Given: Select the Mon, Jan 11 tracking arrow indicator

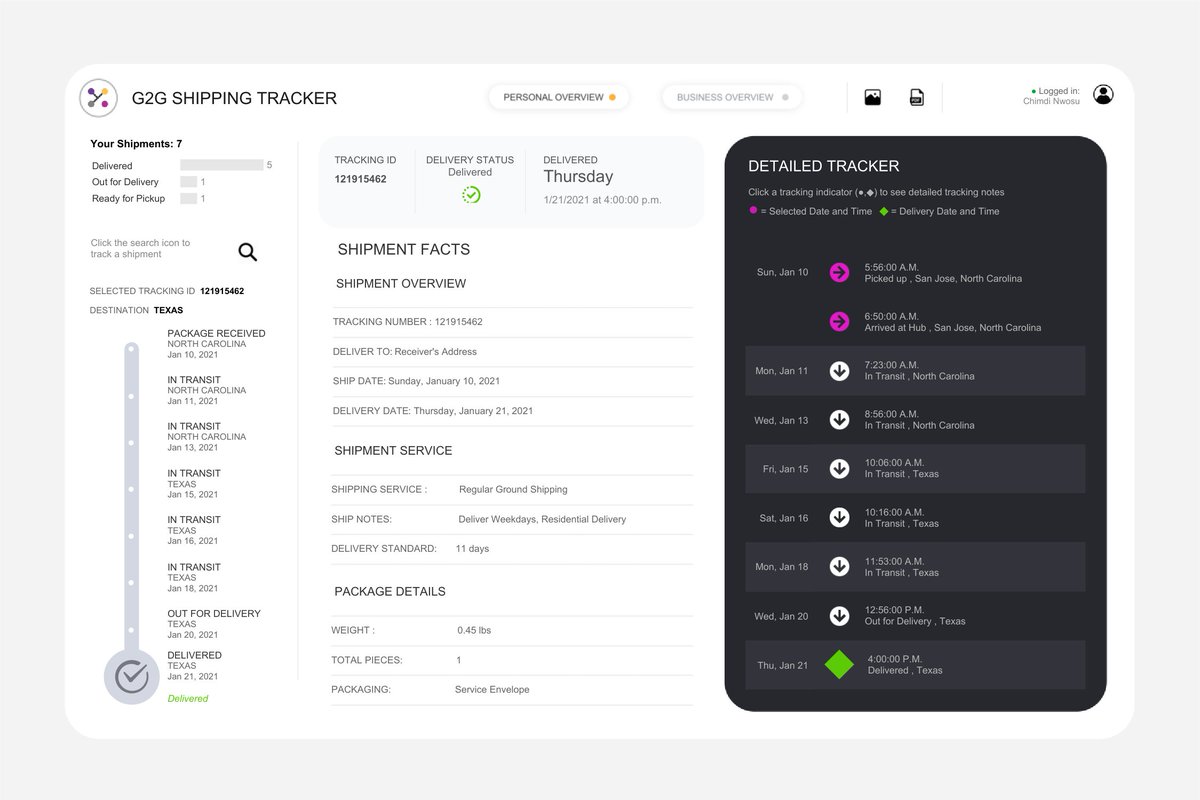Looking at the screenshot, I should [839, 371].
